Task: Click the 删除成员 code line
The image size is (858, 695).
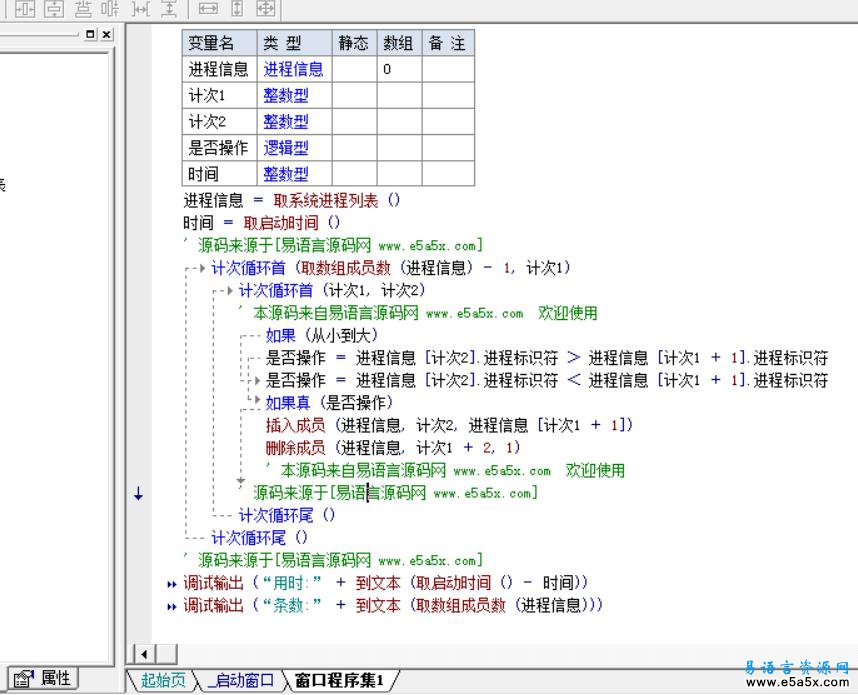Action: coord(393,448)
